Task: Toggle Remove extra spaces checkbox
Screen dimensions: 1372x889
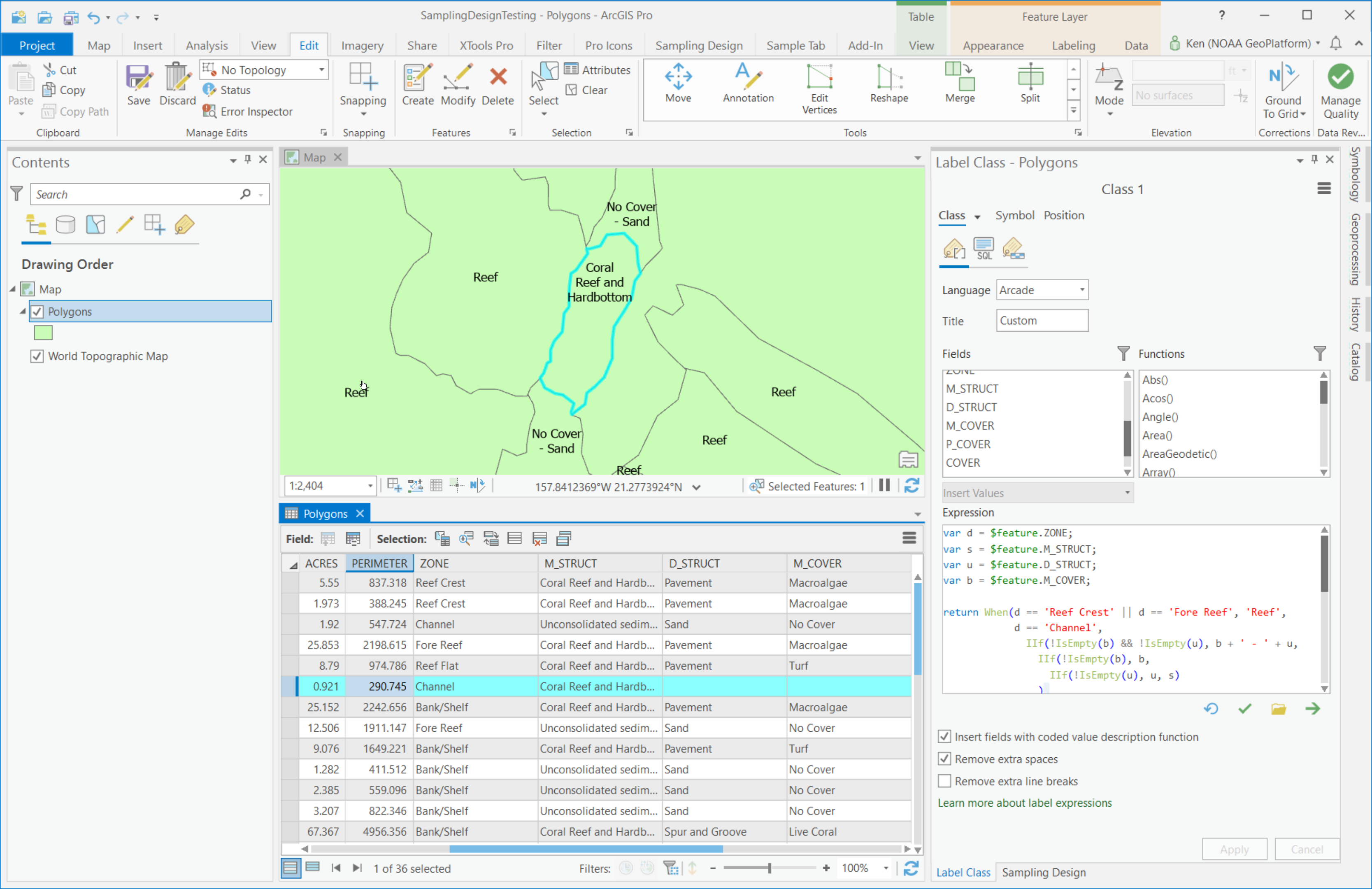Action: coord(944,759)
